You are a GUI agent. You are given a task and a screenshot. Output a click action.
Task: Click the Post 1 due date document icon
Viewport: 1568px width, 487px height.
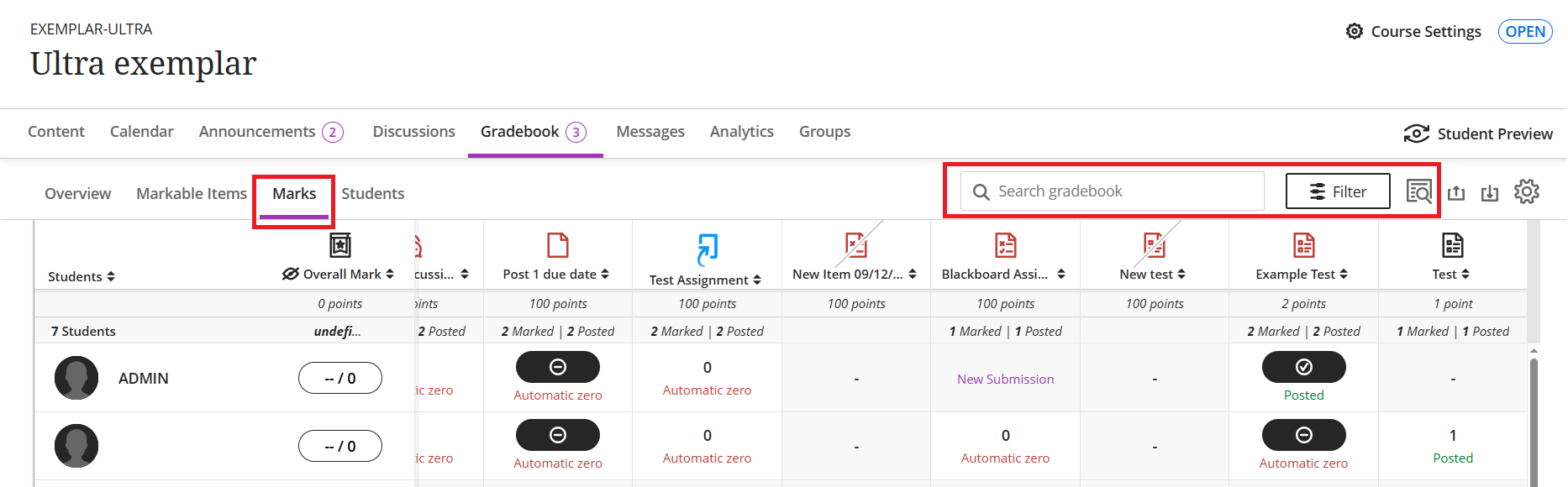click(x=558, y=245)
